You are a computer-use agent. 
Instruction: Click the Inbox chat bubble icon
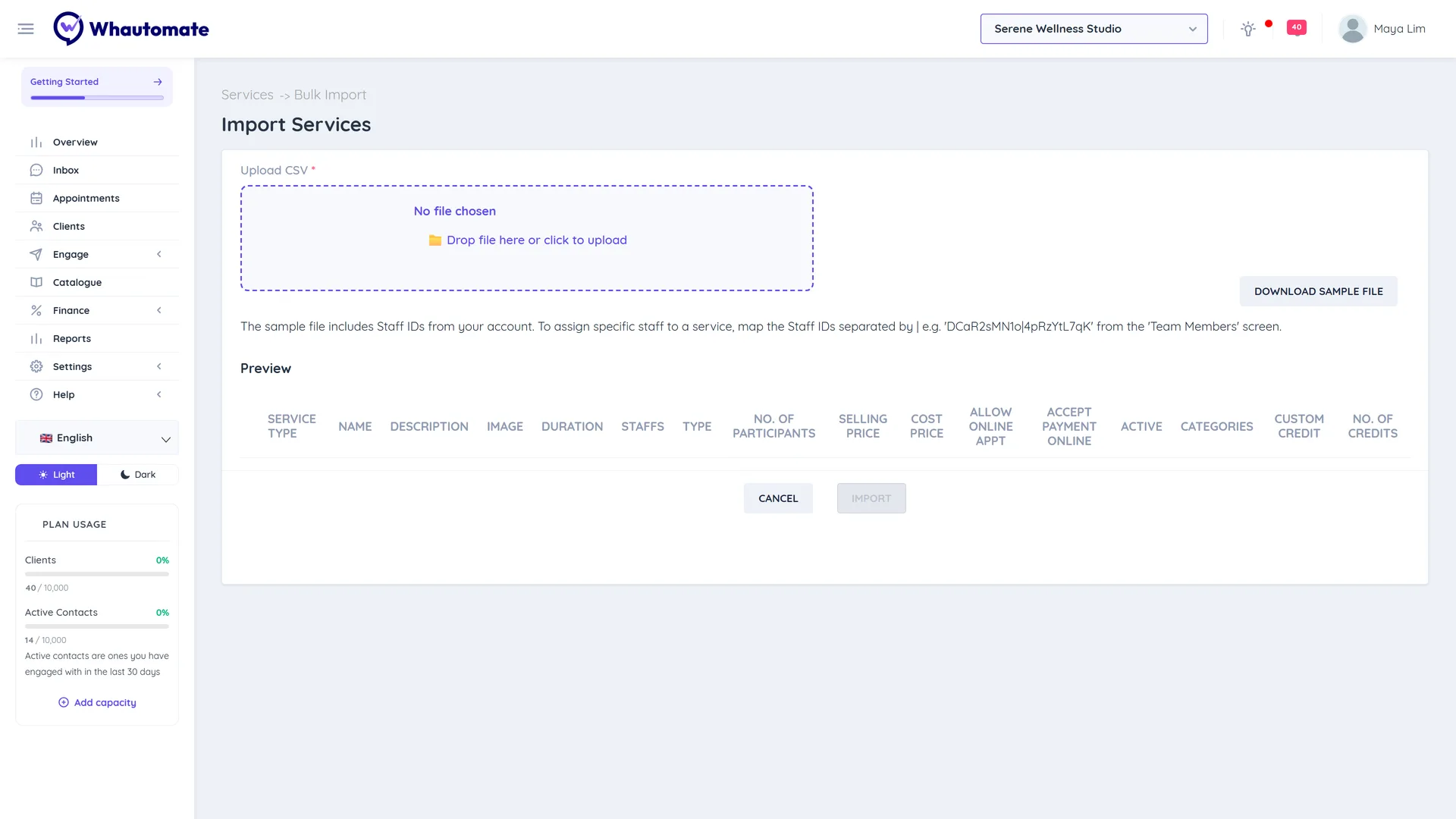click(x=36, y=171)
